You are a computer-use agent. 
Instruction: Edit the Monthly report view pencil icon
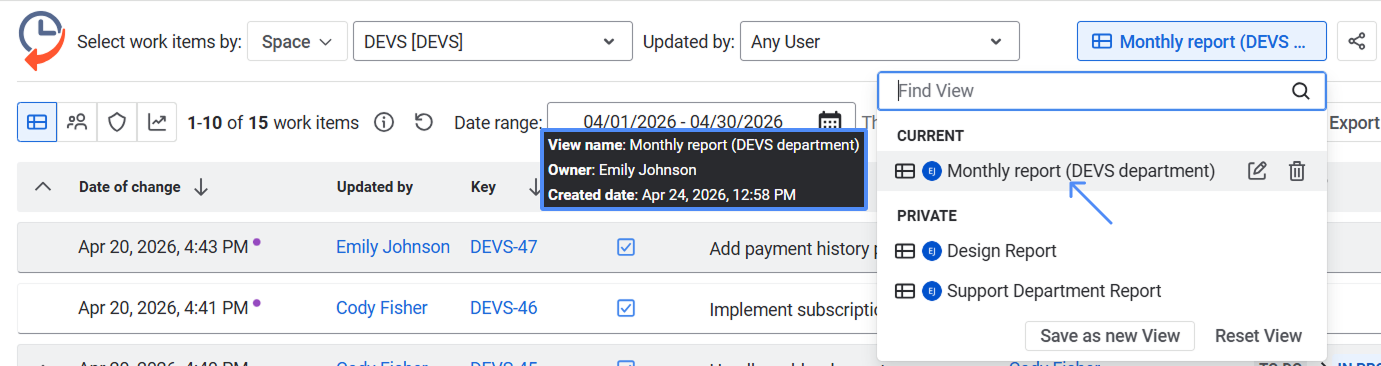click(x=1257, y=171)
